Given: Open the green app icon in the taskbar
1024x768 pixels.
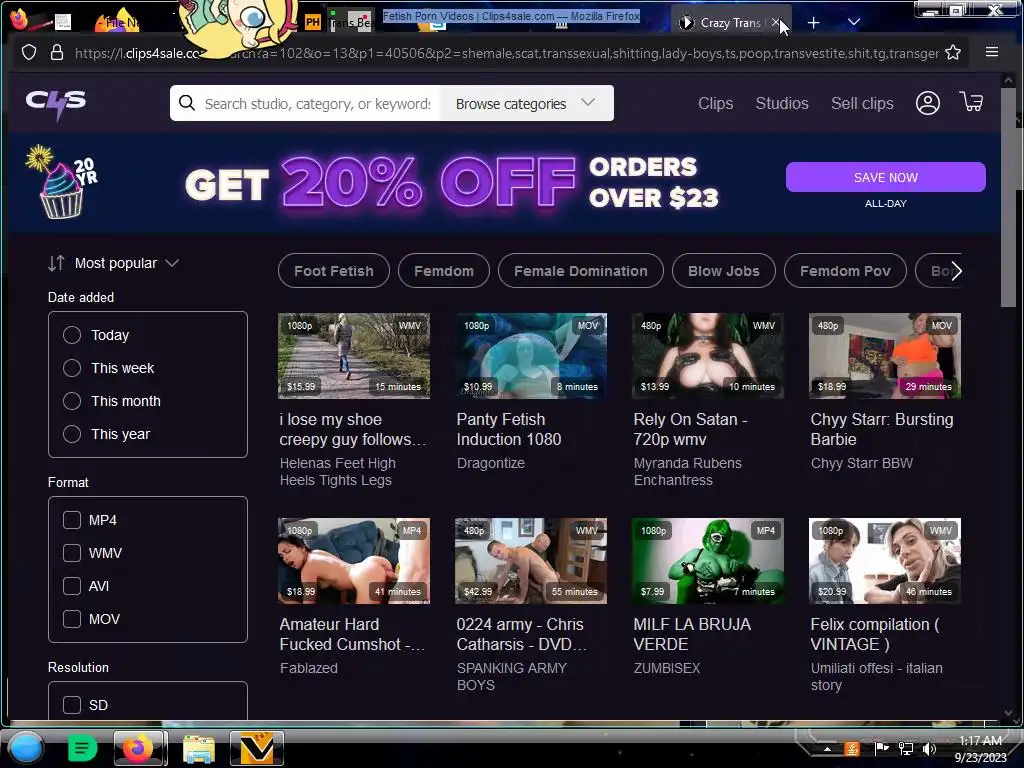Looking at the screenshot, I should 82,748.
